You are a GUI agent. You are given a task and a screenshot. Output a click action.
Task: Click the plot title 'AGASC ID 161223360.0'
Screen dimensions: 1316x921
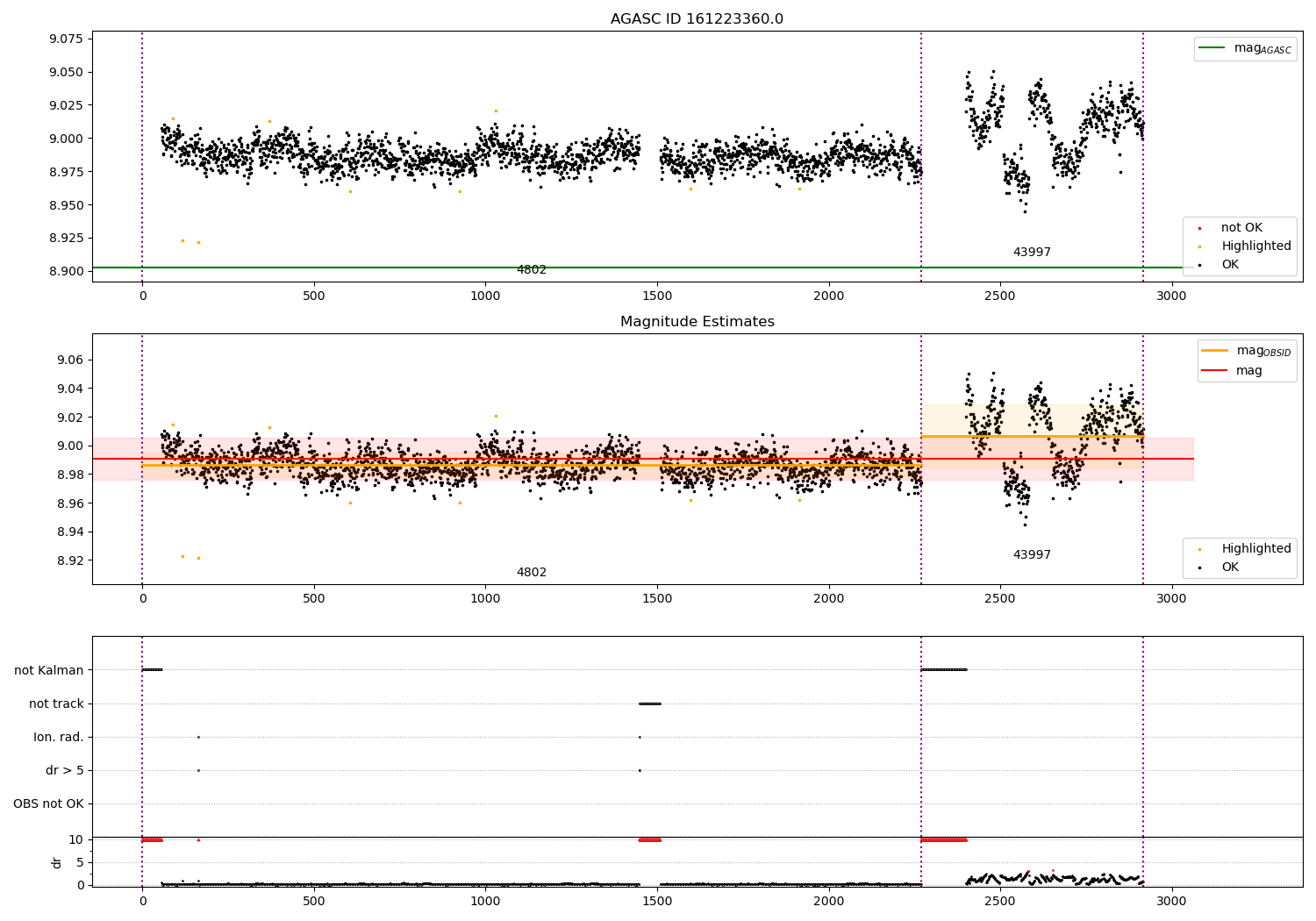697,19
